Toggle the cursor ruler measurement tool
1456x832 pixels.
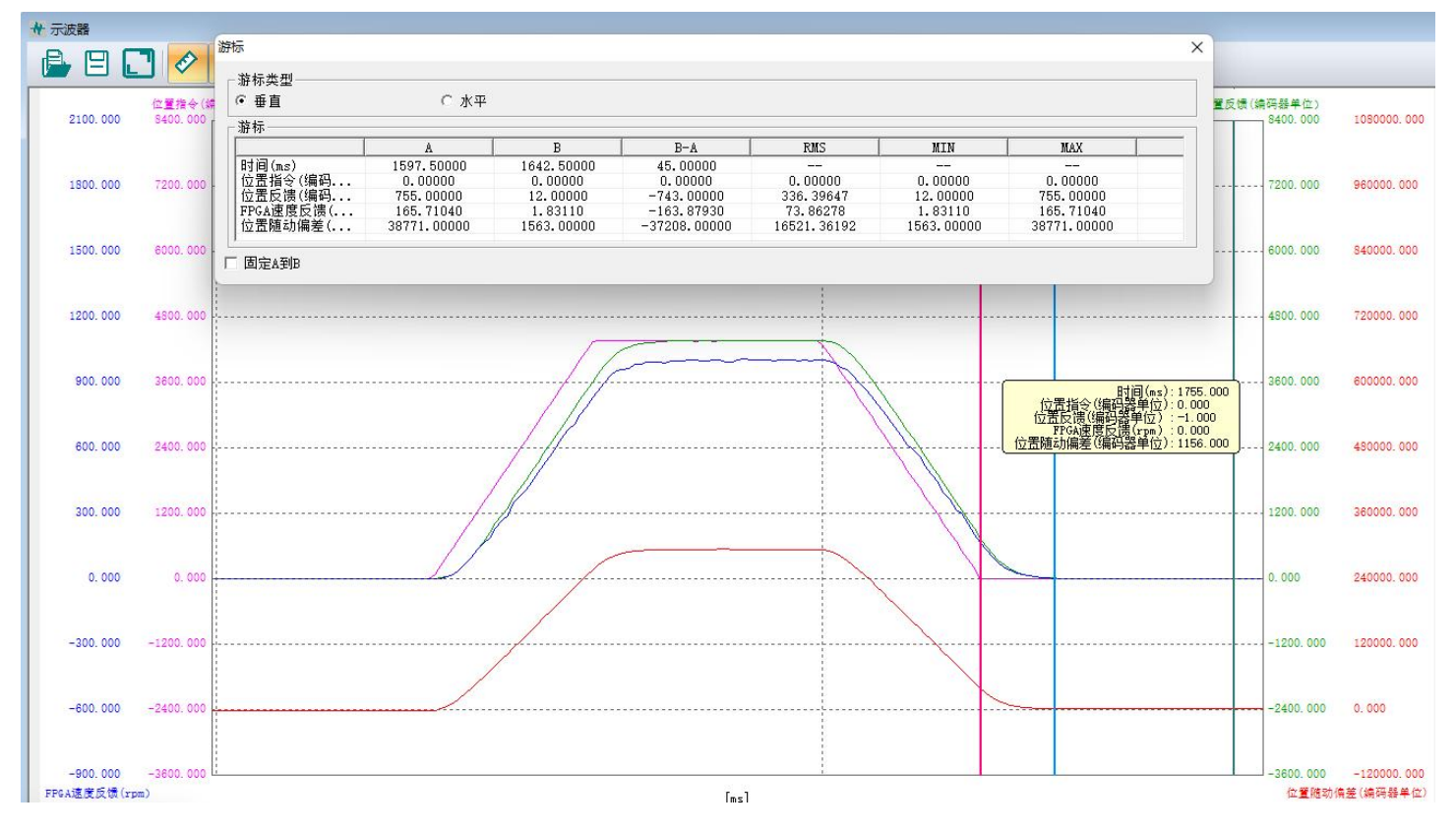[185, 64]
